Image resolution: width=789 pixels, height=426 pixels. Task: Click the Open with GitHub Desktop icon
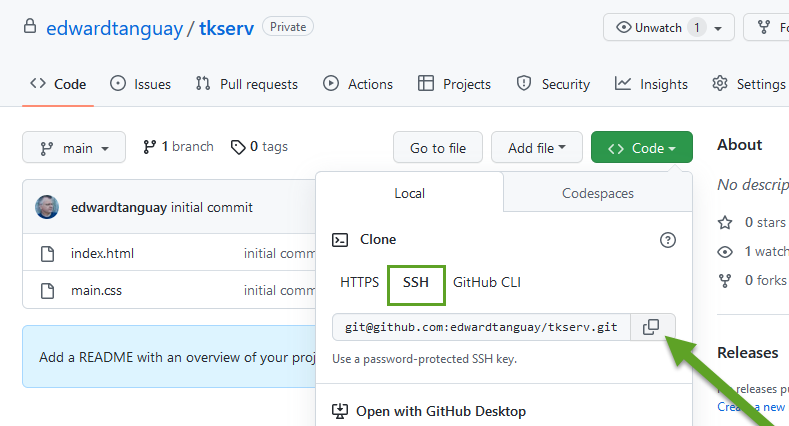(340, 411)
